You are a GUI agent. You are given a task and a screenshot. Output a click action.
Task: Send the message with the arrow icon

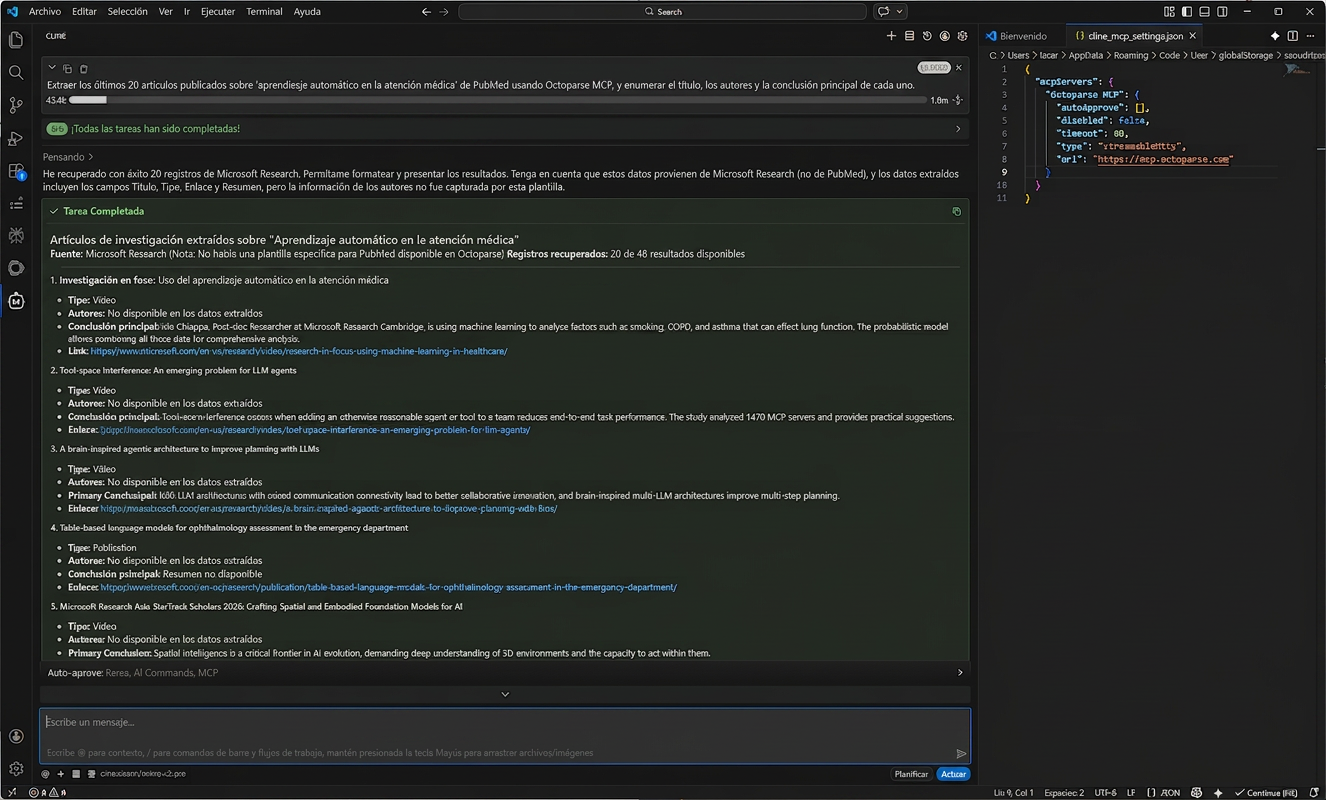point(961,754)
